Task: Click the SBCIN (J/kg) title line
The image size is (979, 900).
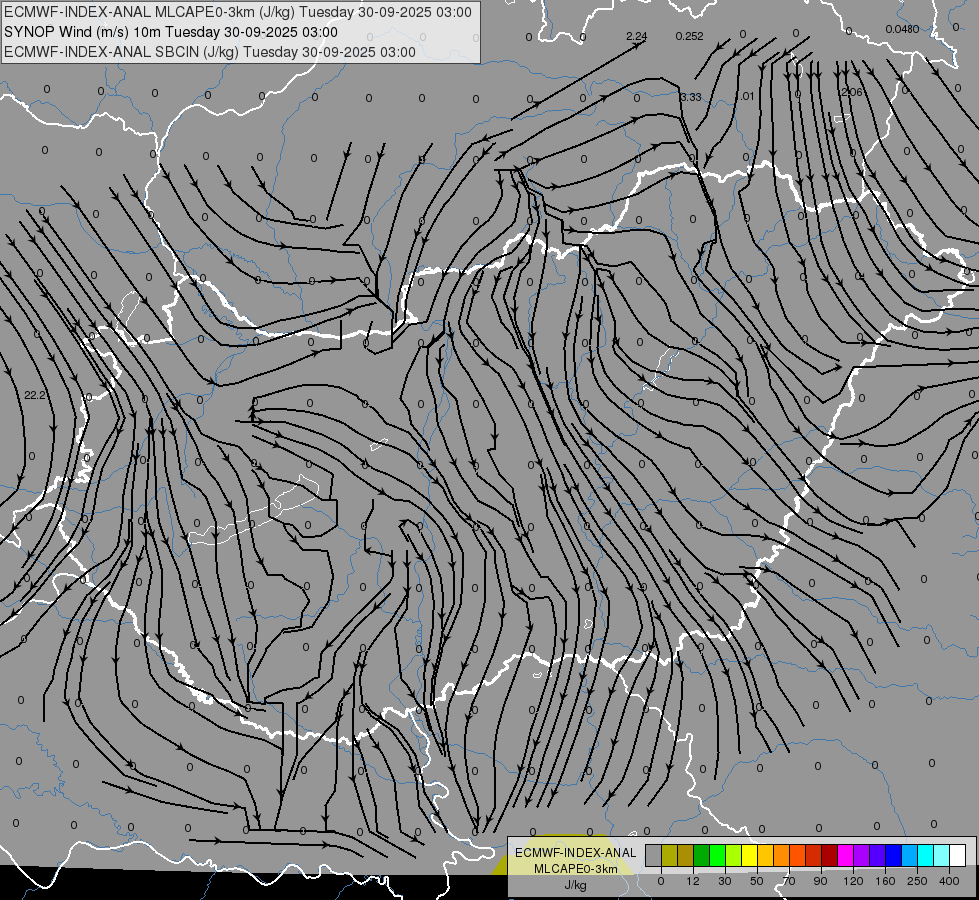Action: [210, 52]
